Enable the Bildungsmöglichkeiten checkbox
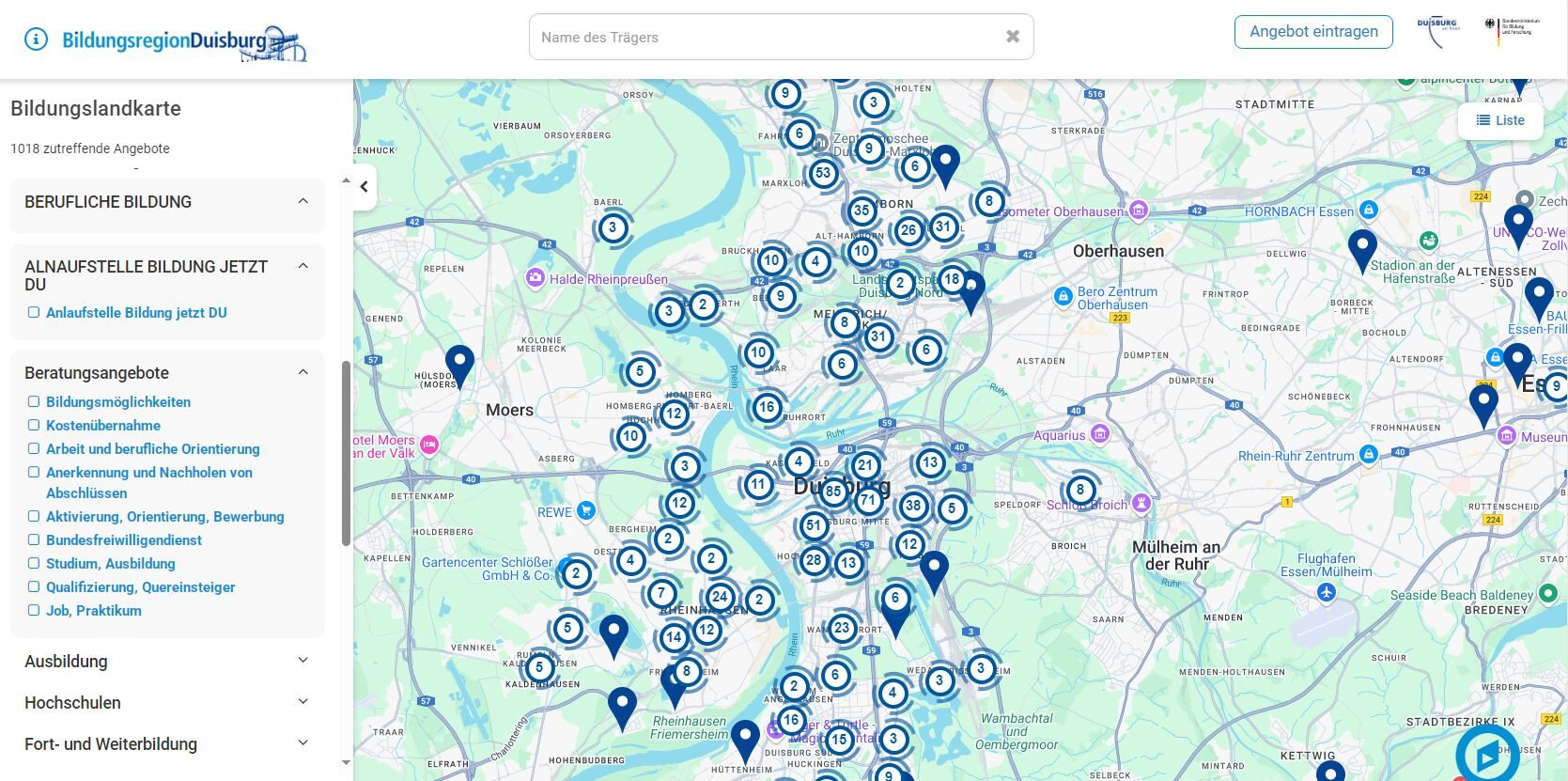The width and height of the screenshot is (1568, 781). [x=34, y=401]
